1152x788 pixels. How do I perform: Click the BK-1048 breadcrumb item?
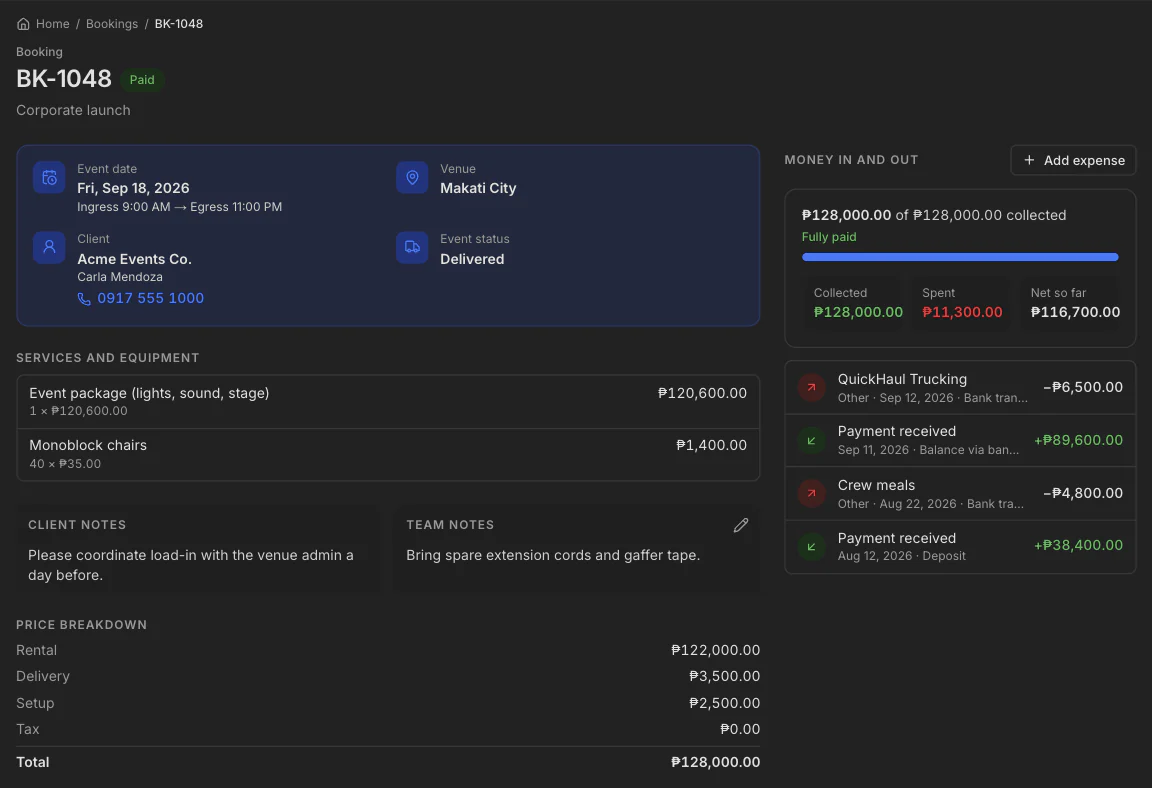pyautogui.click(x=179, y=24)
